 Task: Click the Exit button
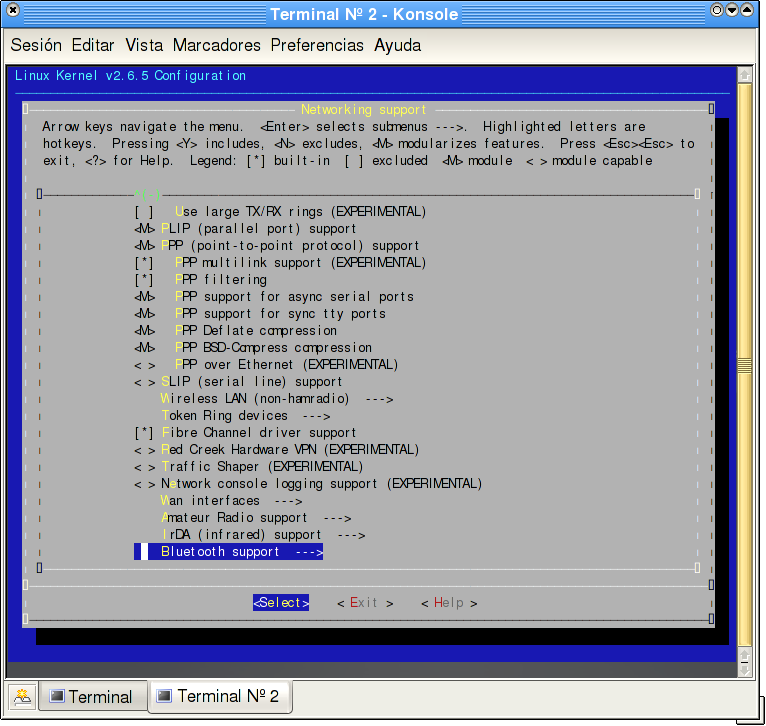(365, 603)
